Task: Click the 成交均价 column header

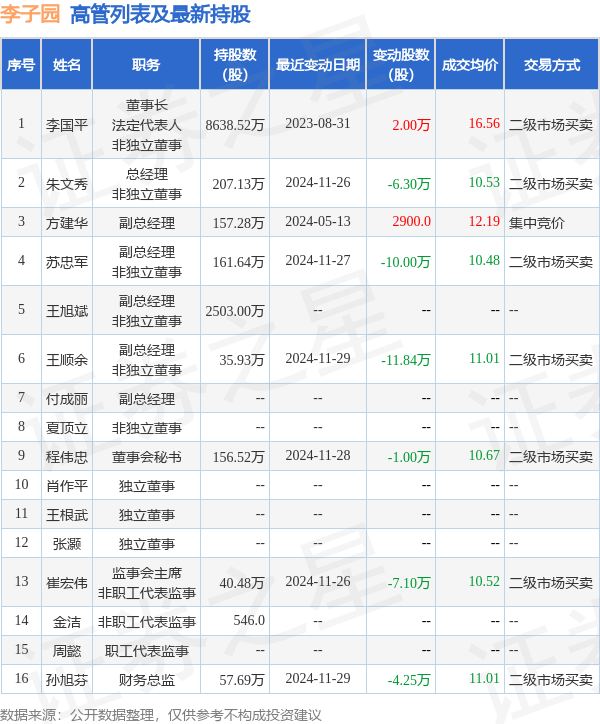Action: tap(470, 65)
